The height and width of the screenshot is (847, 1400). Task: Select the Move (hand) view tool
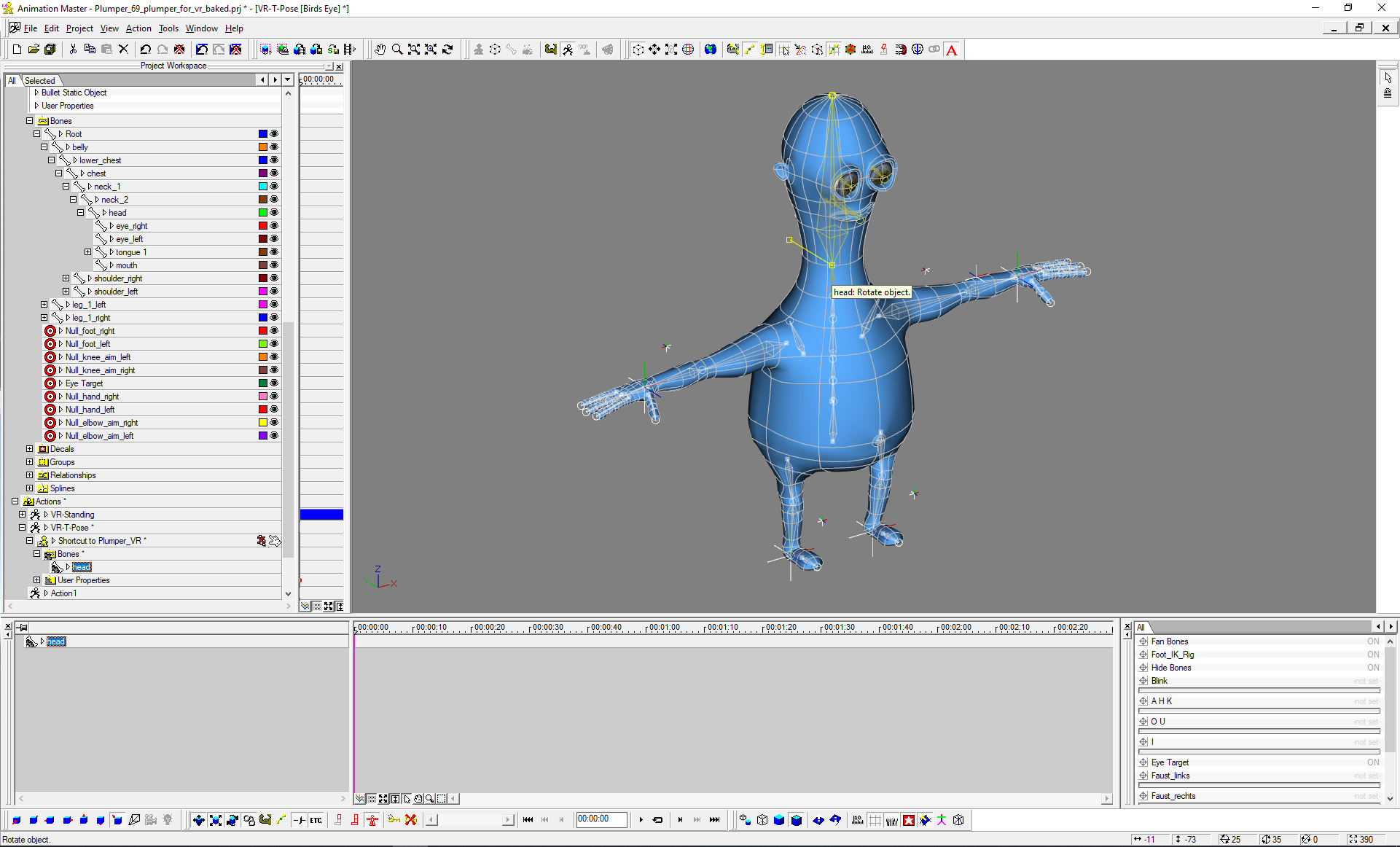click(x=380, y=50)
